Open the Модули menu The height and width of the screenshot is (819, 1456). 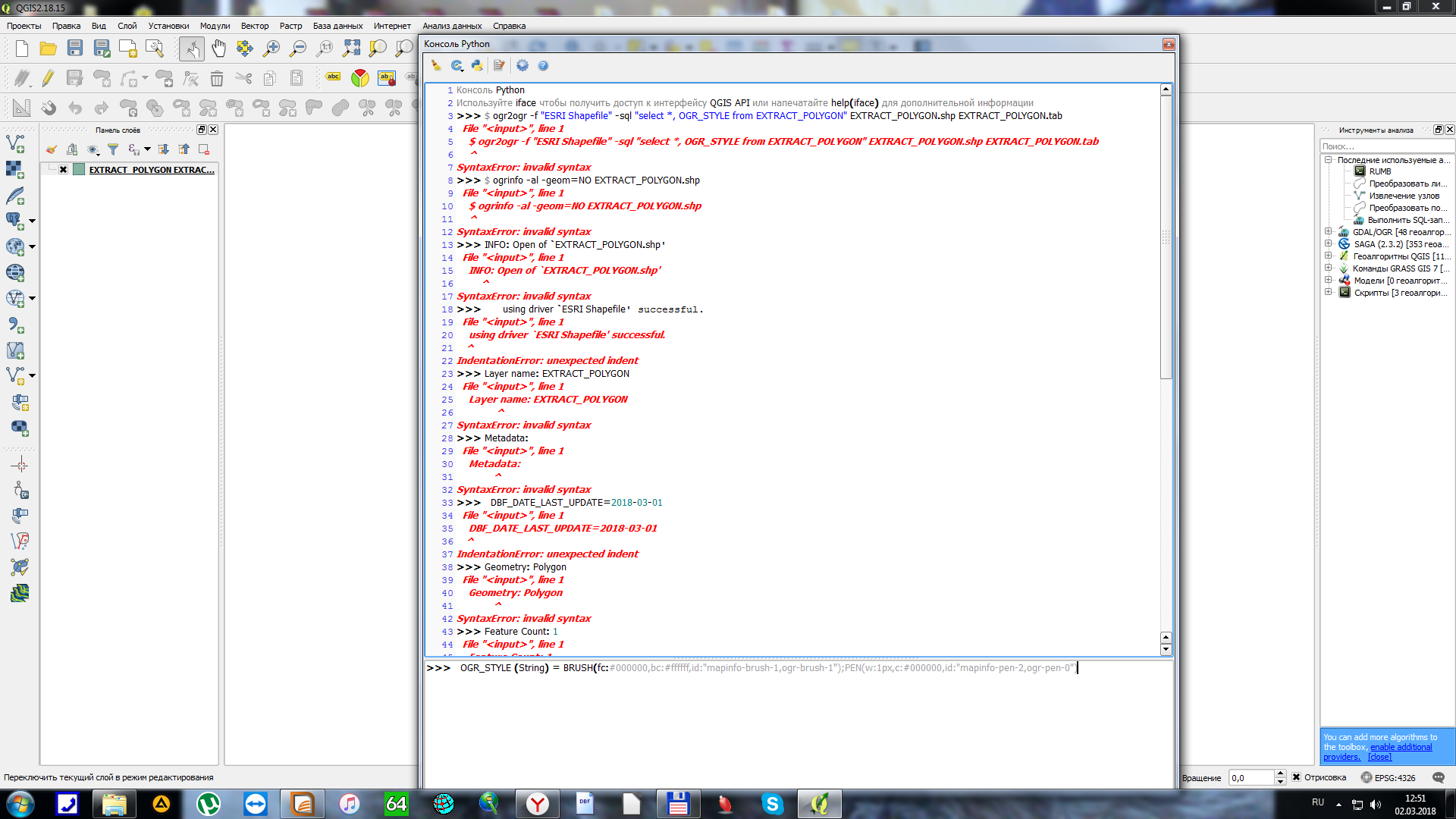coord(215,26)
